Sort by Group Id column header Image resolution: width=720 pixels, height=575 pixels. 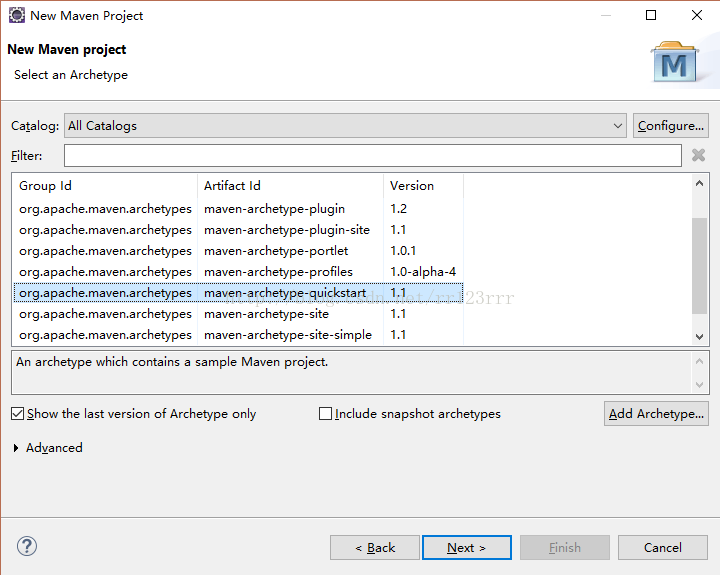point(105,186)
